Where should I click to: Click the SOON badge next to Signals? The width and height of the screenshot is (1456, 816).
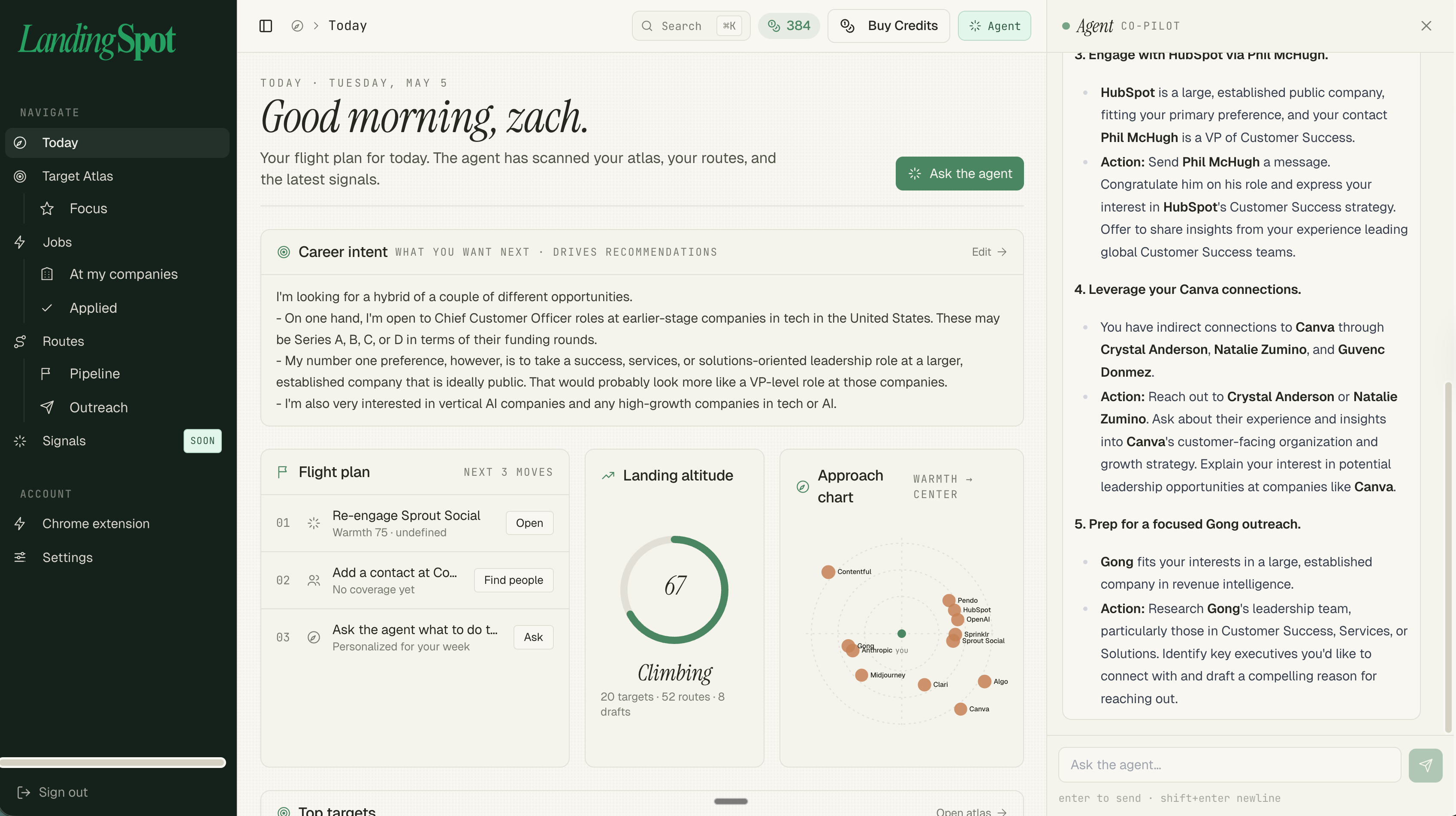(x=202, y=441)
